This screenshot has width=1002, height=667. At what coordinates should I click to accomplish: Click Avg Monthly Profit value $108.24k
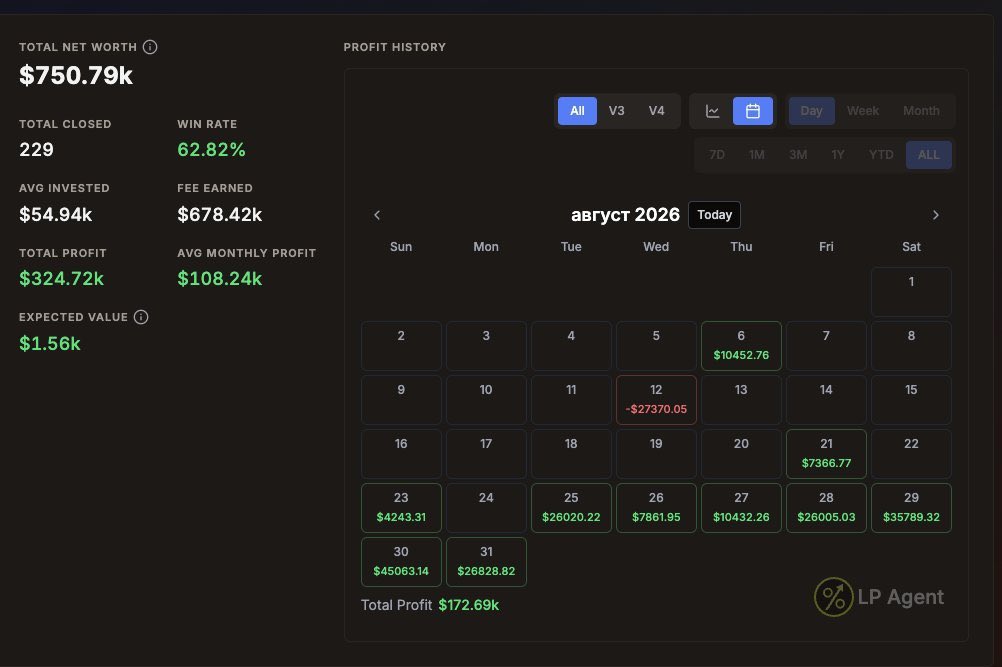[x=220, y=279]
